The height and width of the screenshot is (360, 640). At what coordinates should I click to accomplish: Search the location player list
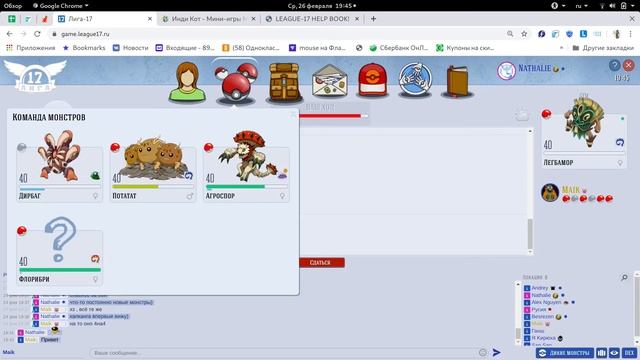pyautogui.click(x=624, y=278)
